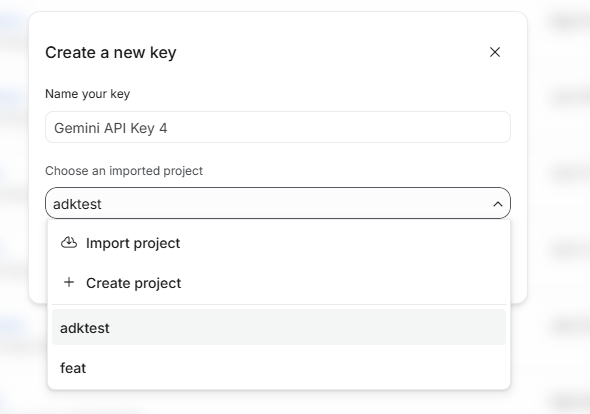Click the adktest text inside the combo box

[x=77, y=204]
